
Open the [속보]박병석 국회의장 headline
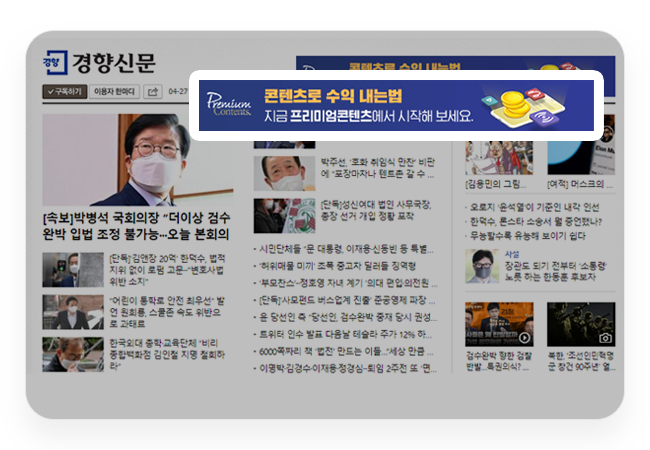click(136, 226)
